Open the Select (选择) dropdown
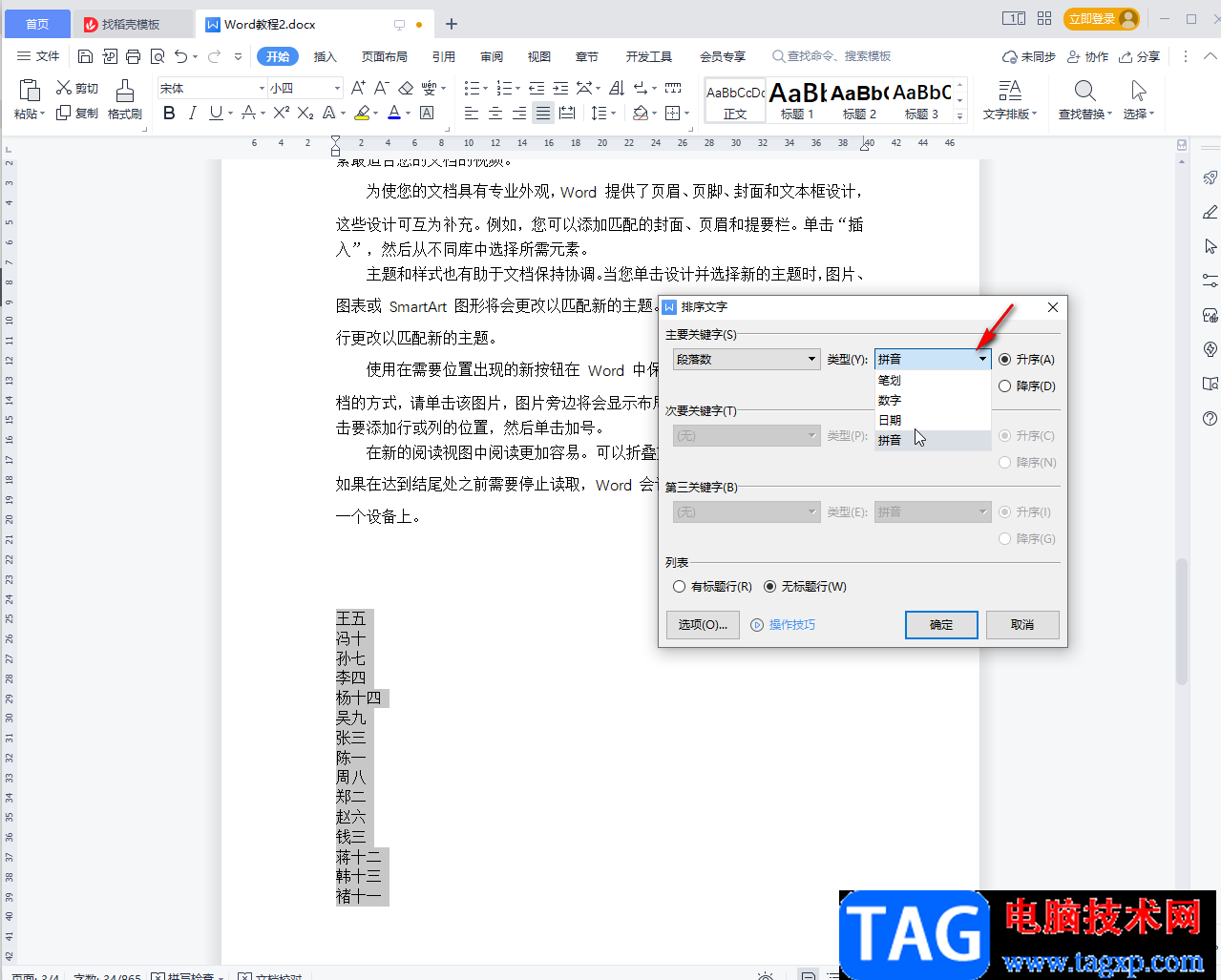 [1138, 100]
